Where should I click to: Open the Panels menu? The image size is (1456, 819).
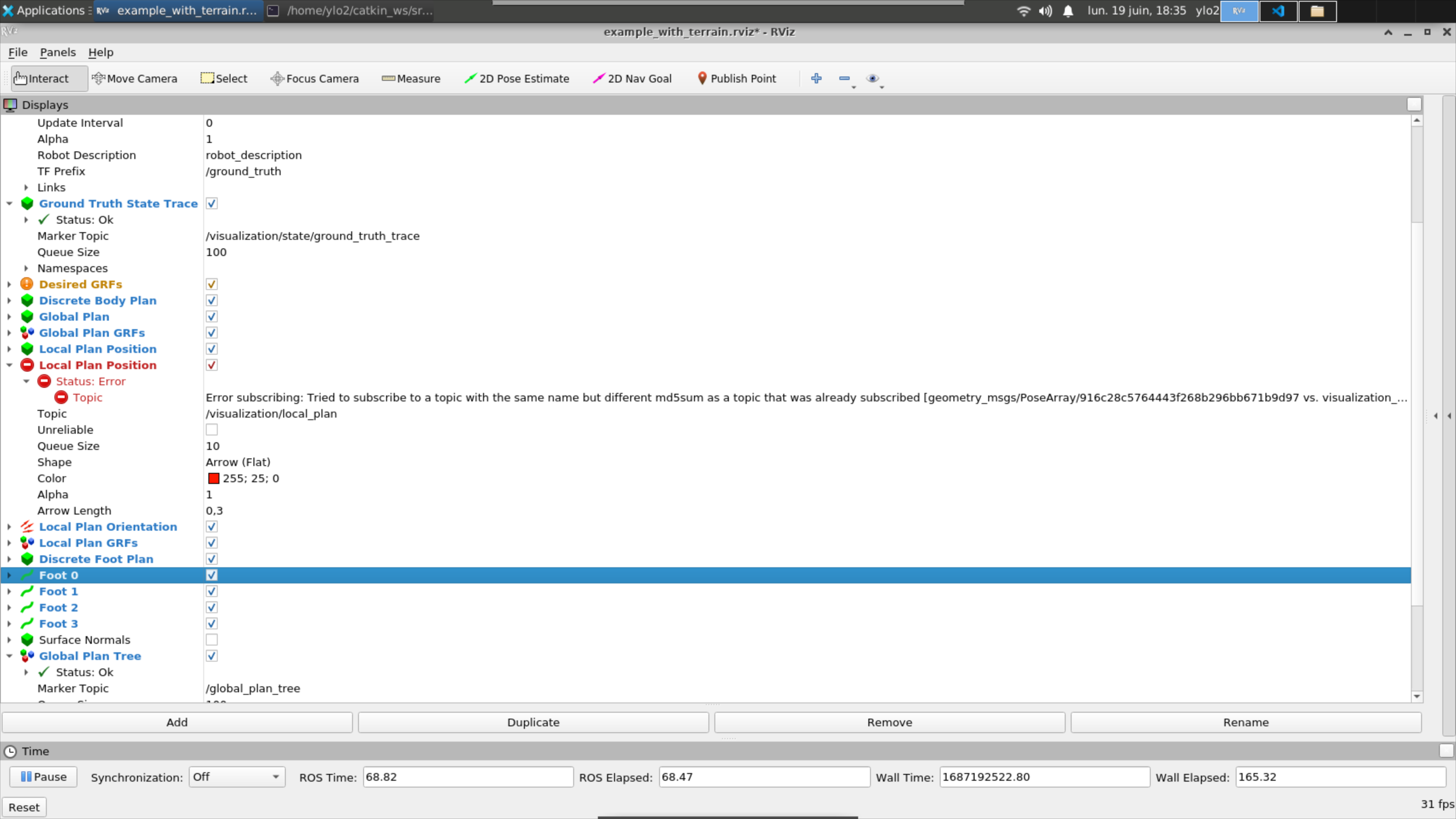click(58, 52)
